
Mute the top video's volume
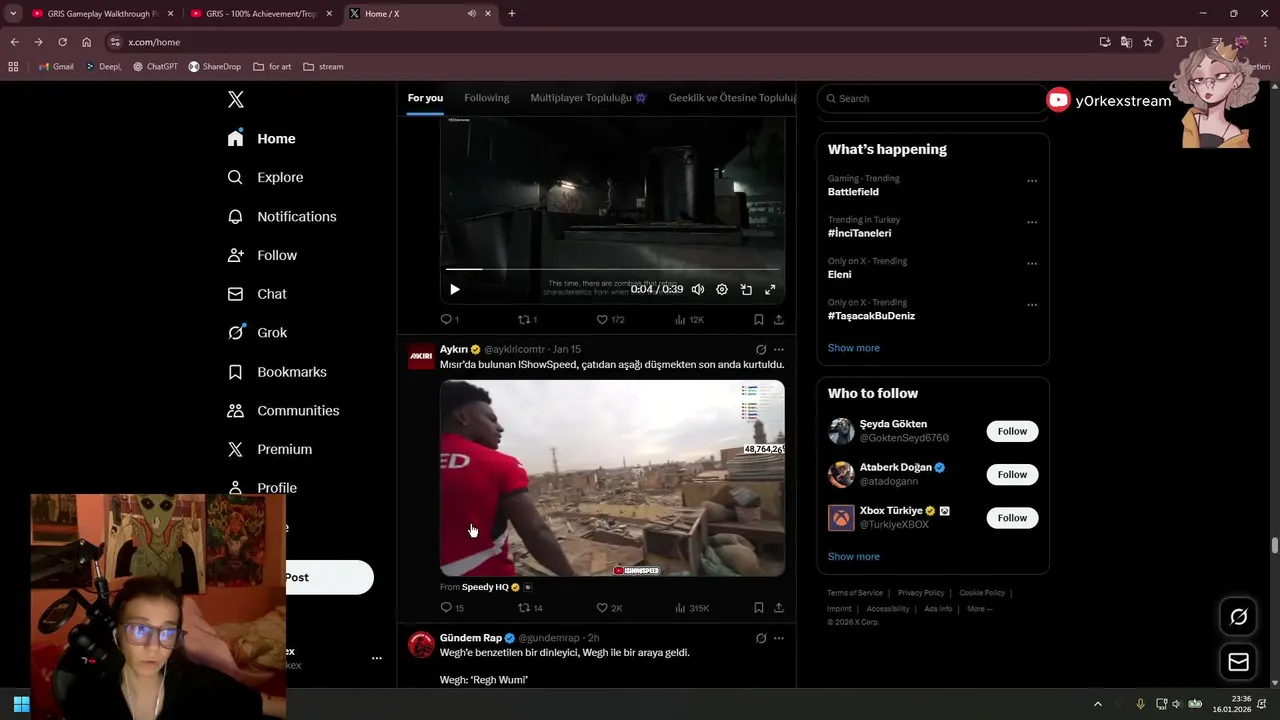click(698, 290)
